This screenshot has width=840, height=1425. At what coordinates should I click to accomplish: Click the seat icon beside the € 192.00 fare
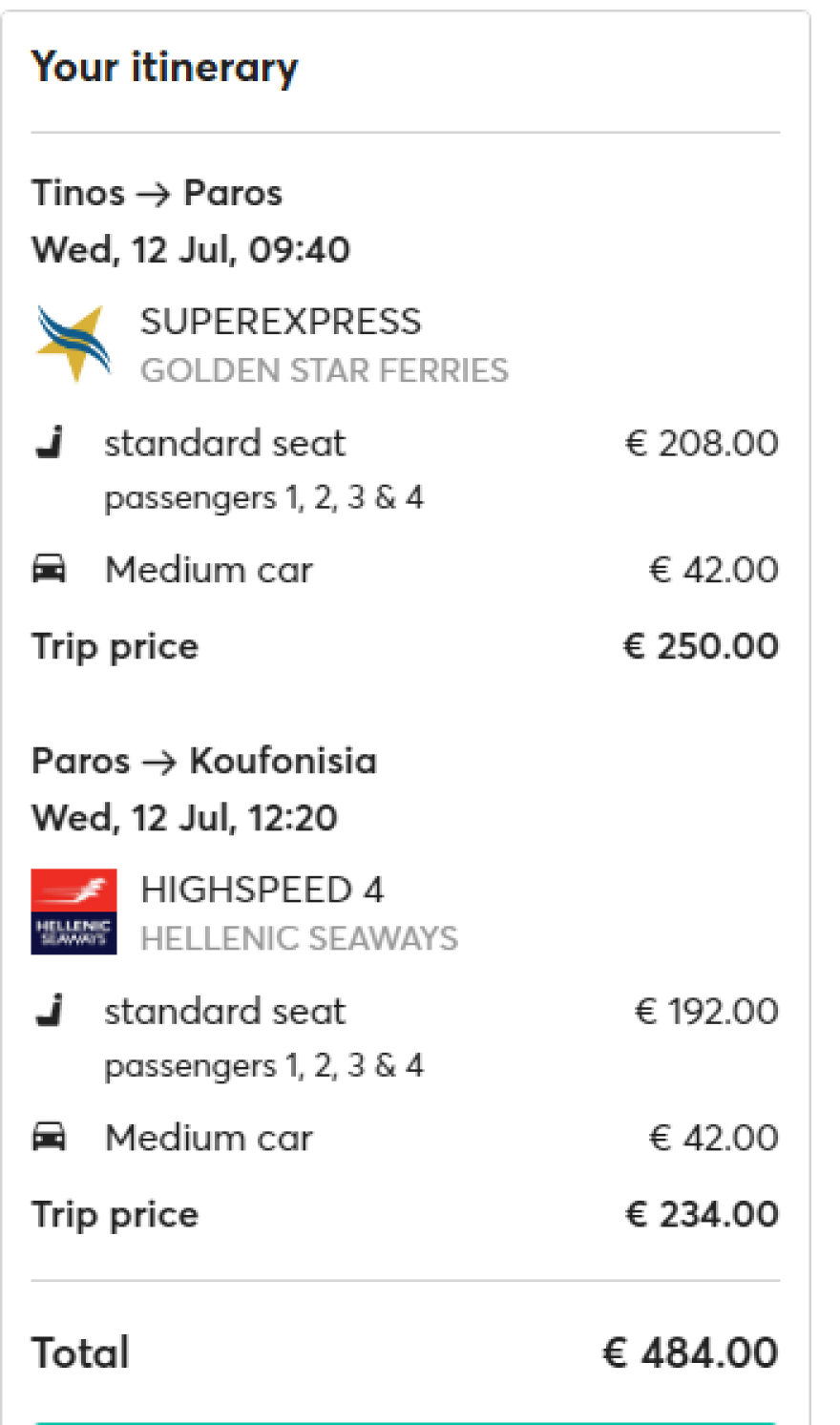pos(50,1011)
